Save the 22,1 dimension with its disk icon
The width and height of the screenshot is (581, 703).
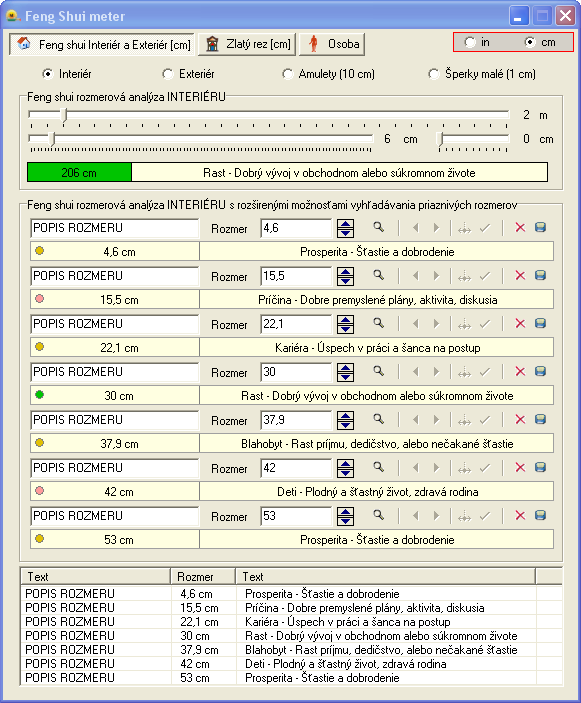pos(540,323)
